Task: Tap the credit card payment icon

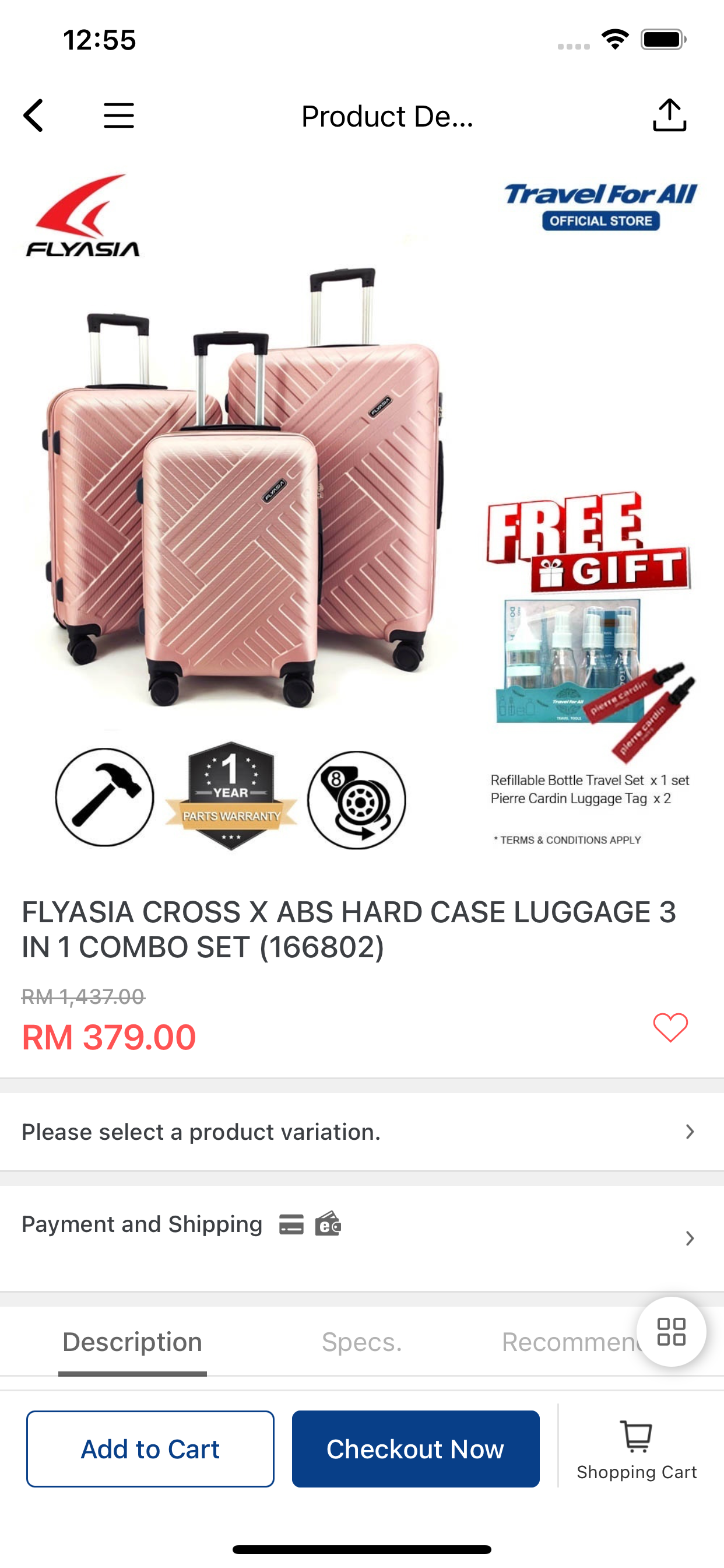Action: (291, 1224)
